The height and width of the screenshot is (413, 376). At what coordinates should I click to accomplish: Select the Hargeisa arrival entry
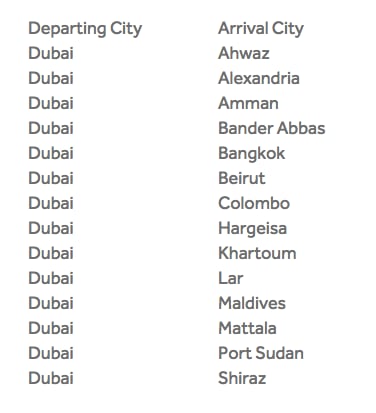pyautogui.click(x=252, y=229)
